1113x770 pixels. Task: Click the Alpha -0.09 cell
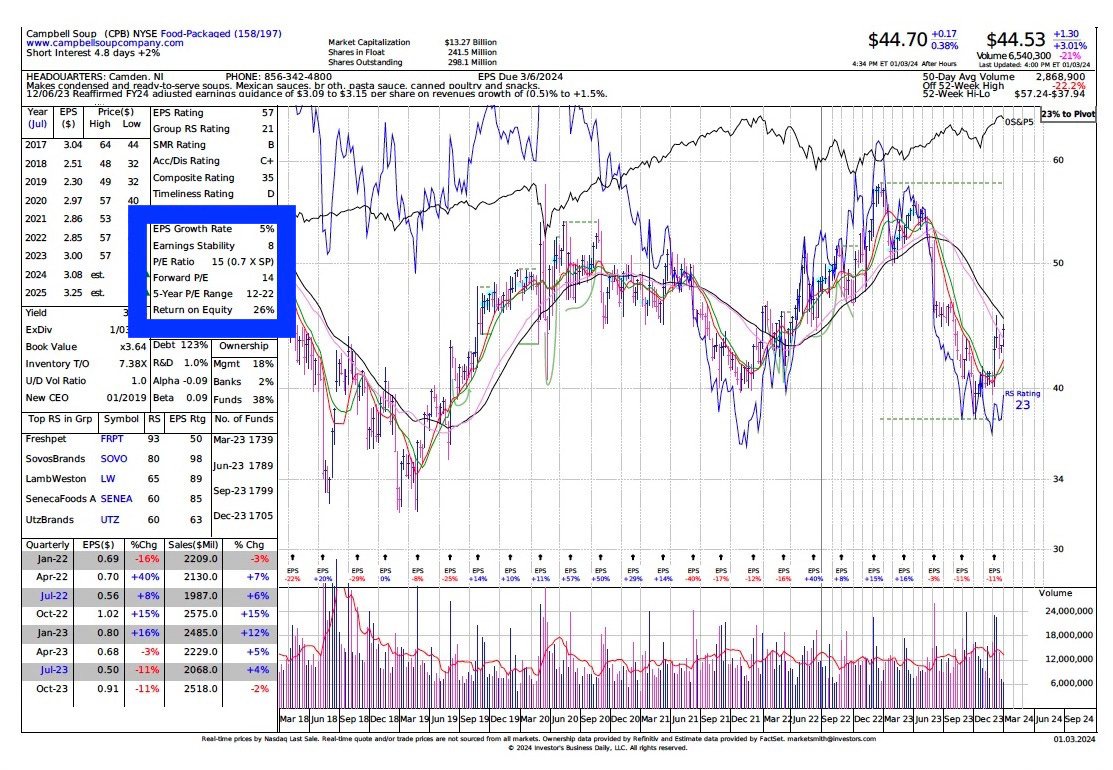tap(180, 381)
